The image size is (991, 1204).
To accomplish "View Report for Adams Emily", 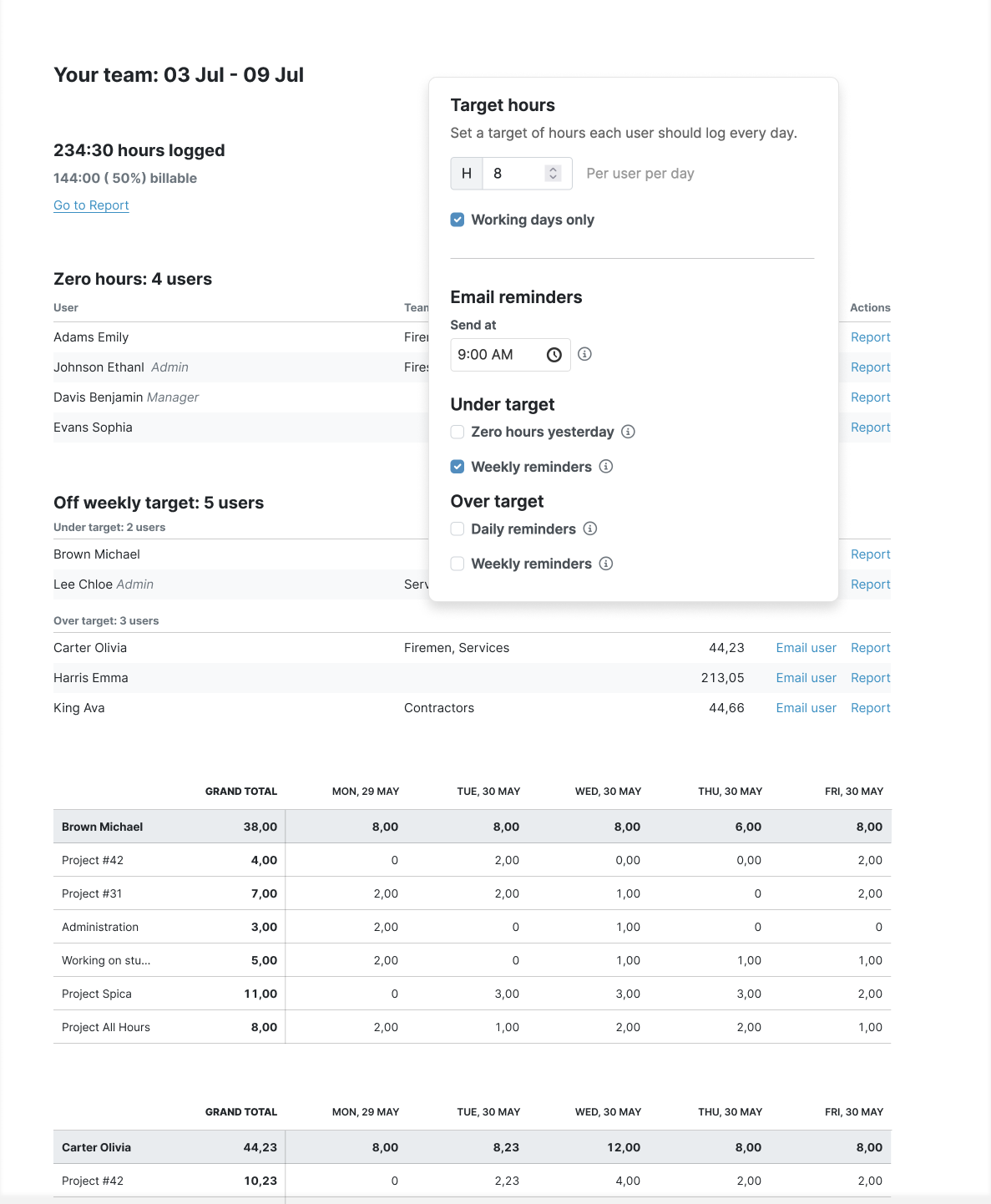I will tap(870, 336).
